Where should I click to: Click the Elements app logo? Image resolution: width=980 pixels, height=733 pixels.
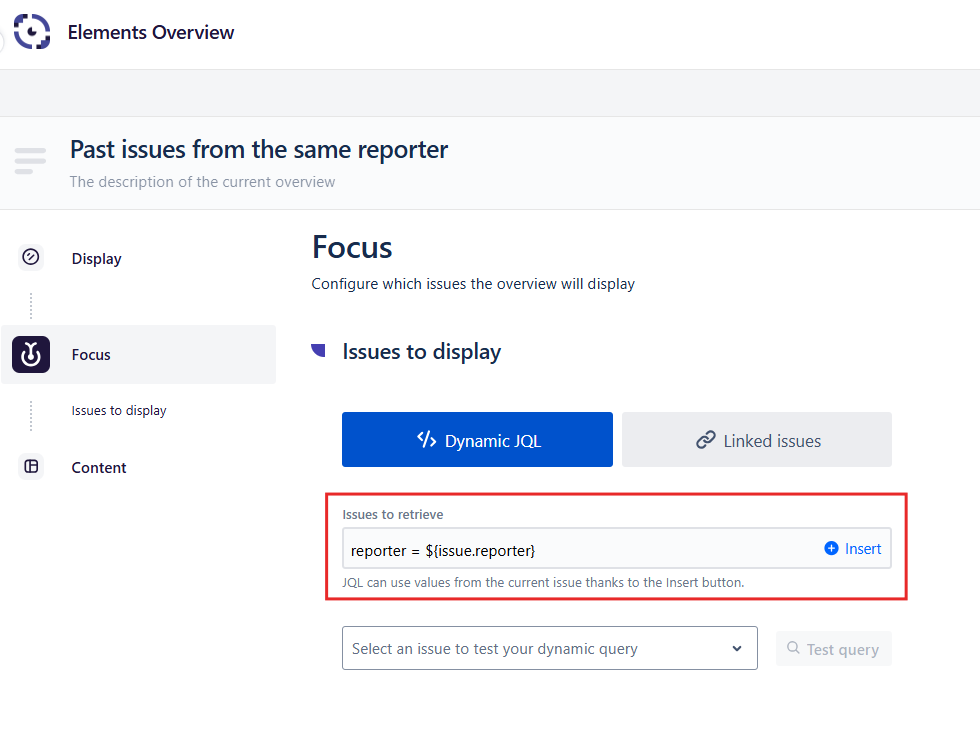32,32
